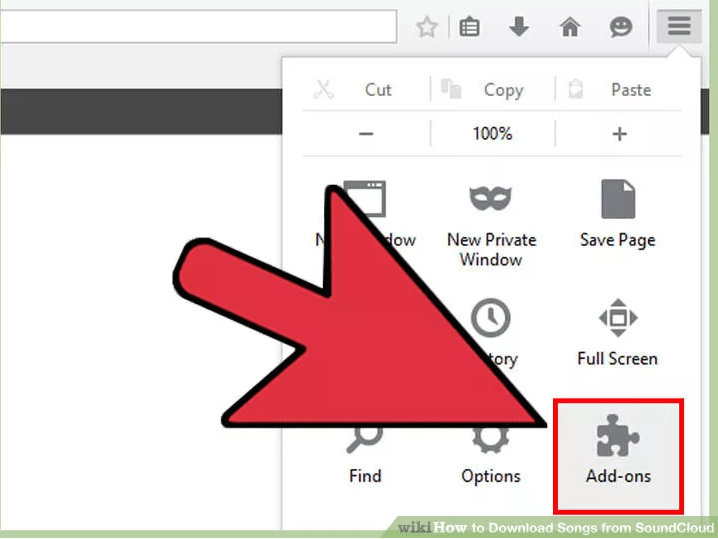
Task: Open the chat smiley icon
Action: coord(621,27)
